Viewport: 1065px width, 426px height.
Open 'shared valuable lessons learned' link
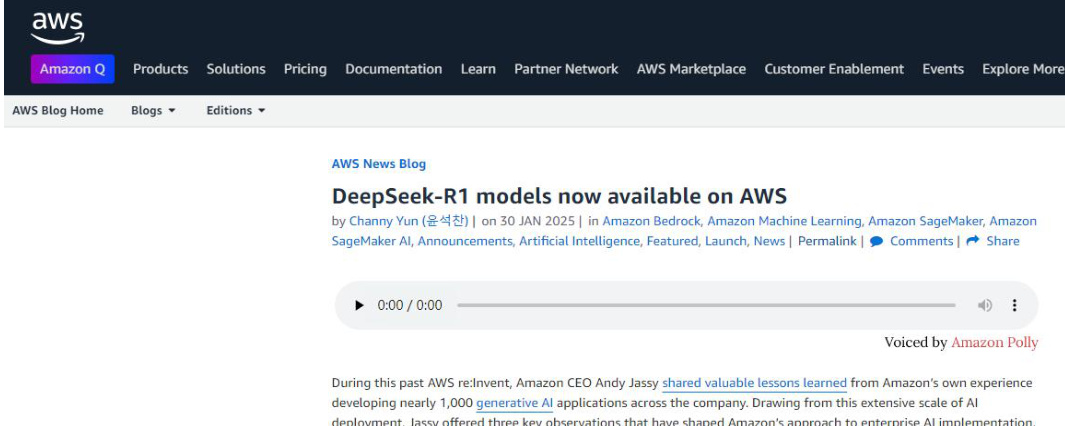click(755, 383)
